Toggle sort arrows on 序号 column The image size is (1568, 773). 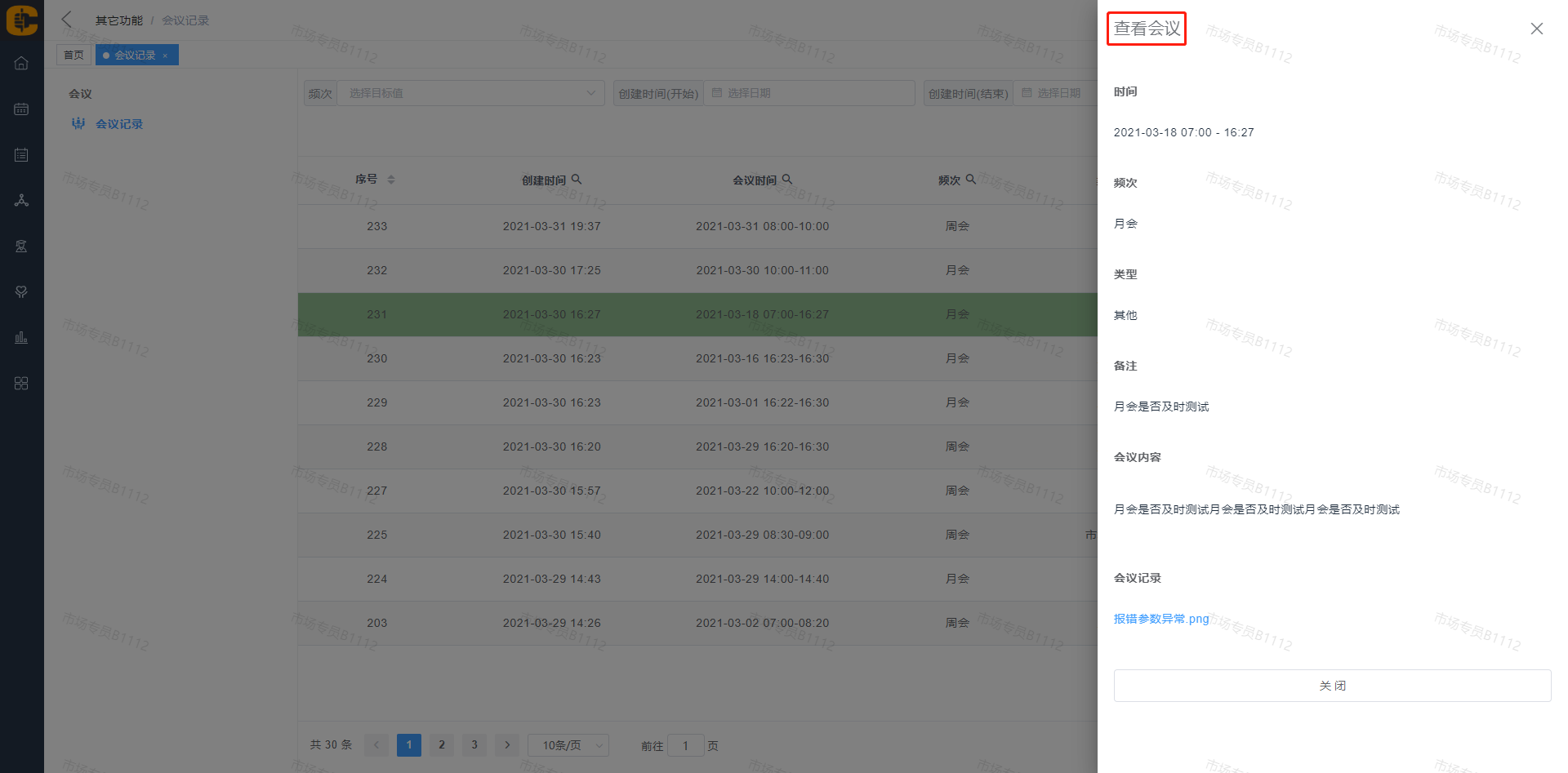391,180
